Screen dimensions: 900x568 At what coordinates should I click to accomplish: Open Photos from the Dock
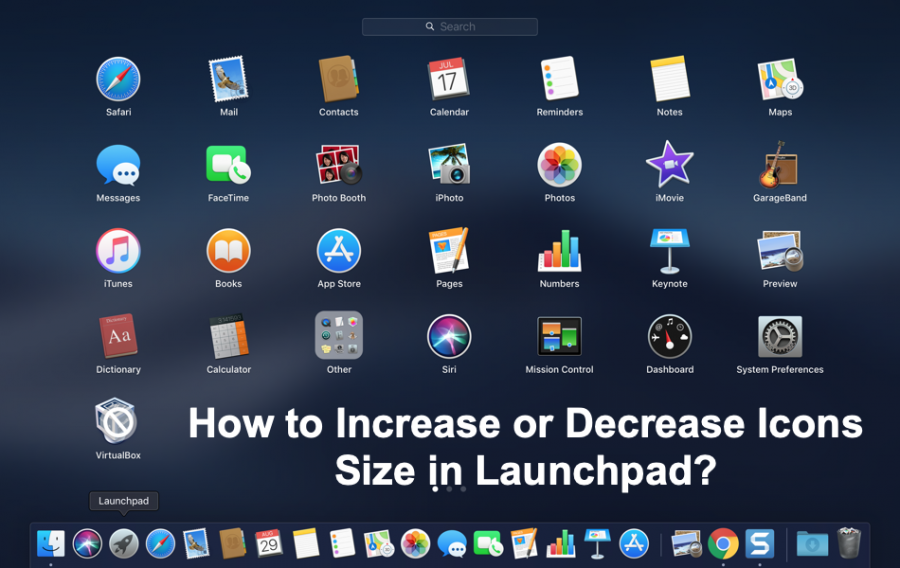tap(415, 543)
